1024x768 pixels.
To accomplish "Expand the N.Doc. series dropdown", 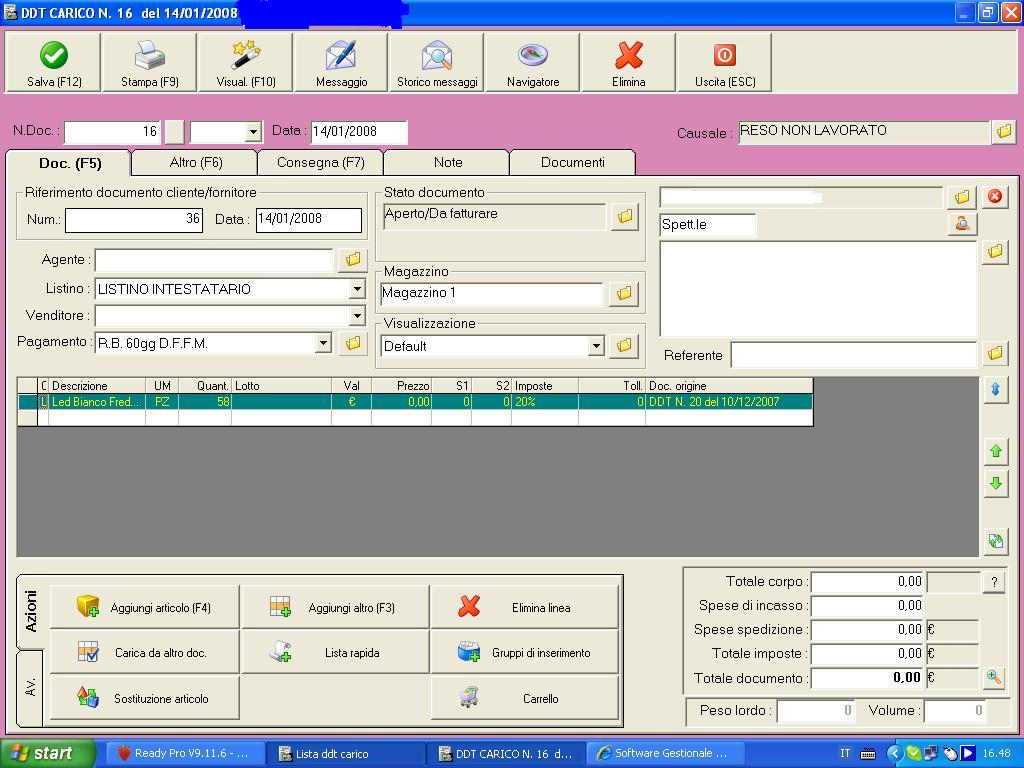I will (253, 133).
